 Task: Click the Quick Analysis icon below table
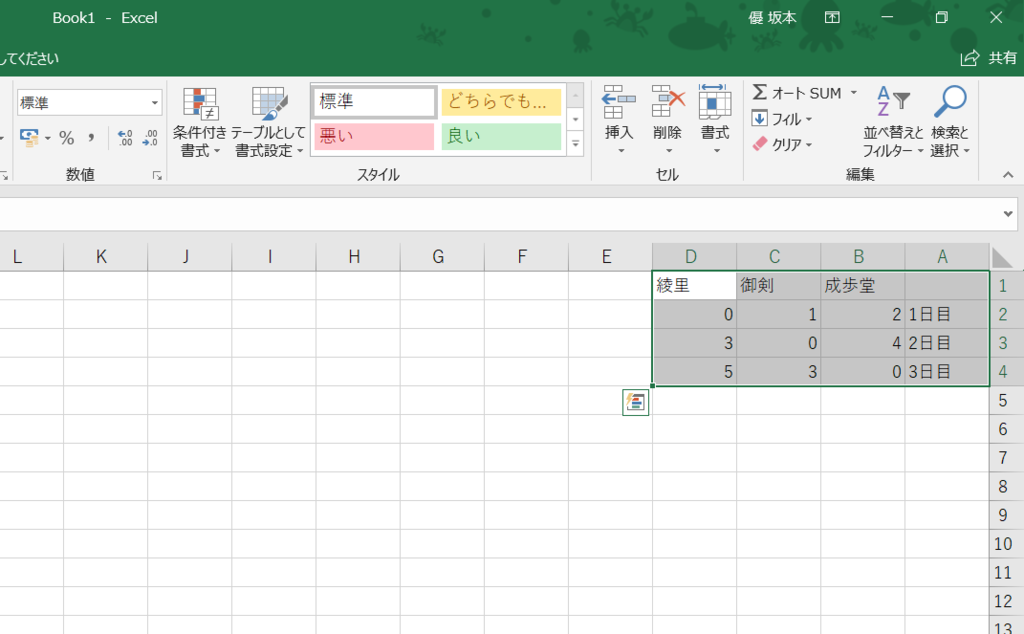pyautogui.click(x=635, y=402)
